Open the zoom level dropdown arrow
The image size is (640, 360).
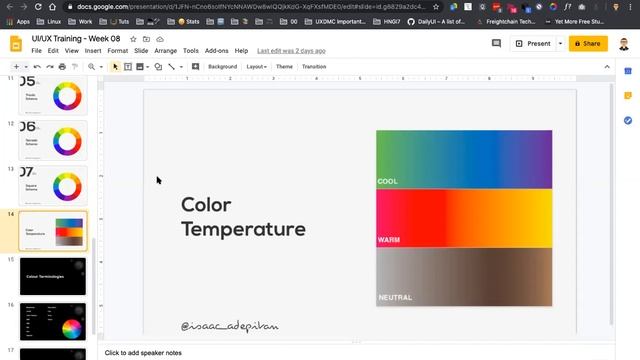[x=101, y=67]
